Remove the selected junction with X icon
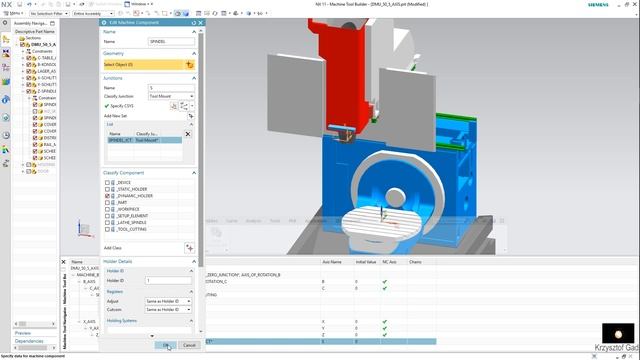640x360 pixels. [188, 134]
